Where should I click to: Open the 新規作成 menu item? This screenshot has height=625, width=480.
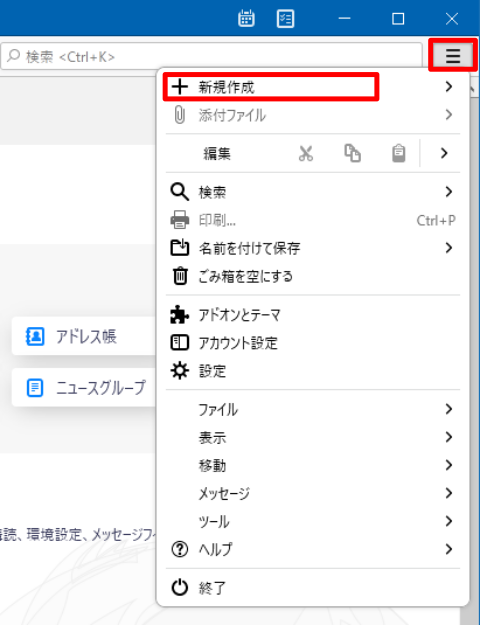(x=313, y=86)
